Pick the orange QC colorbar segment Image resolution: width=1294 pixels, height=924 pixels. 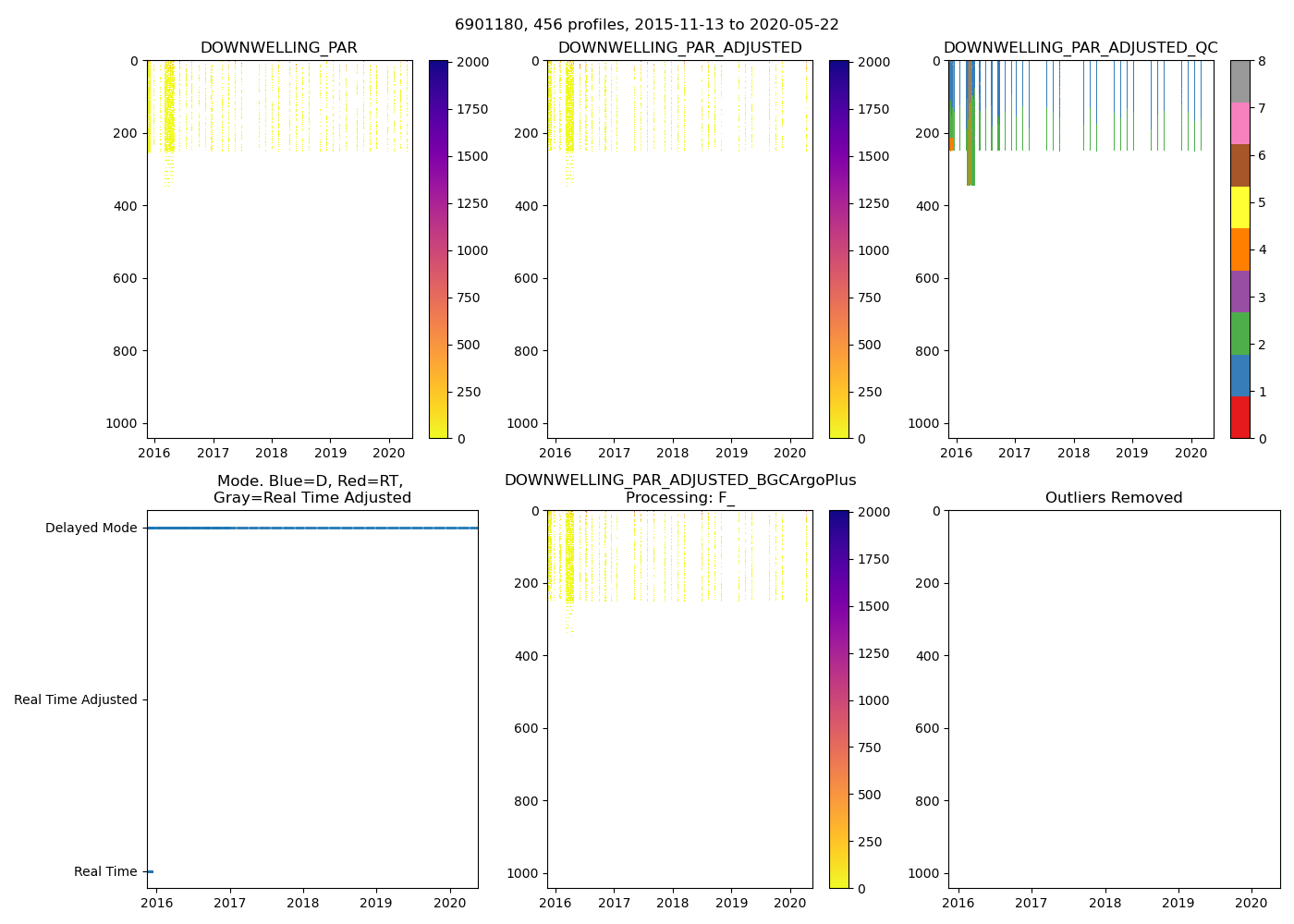[1239, 249]
